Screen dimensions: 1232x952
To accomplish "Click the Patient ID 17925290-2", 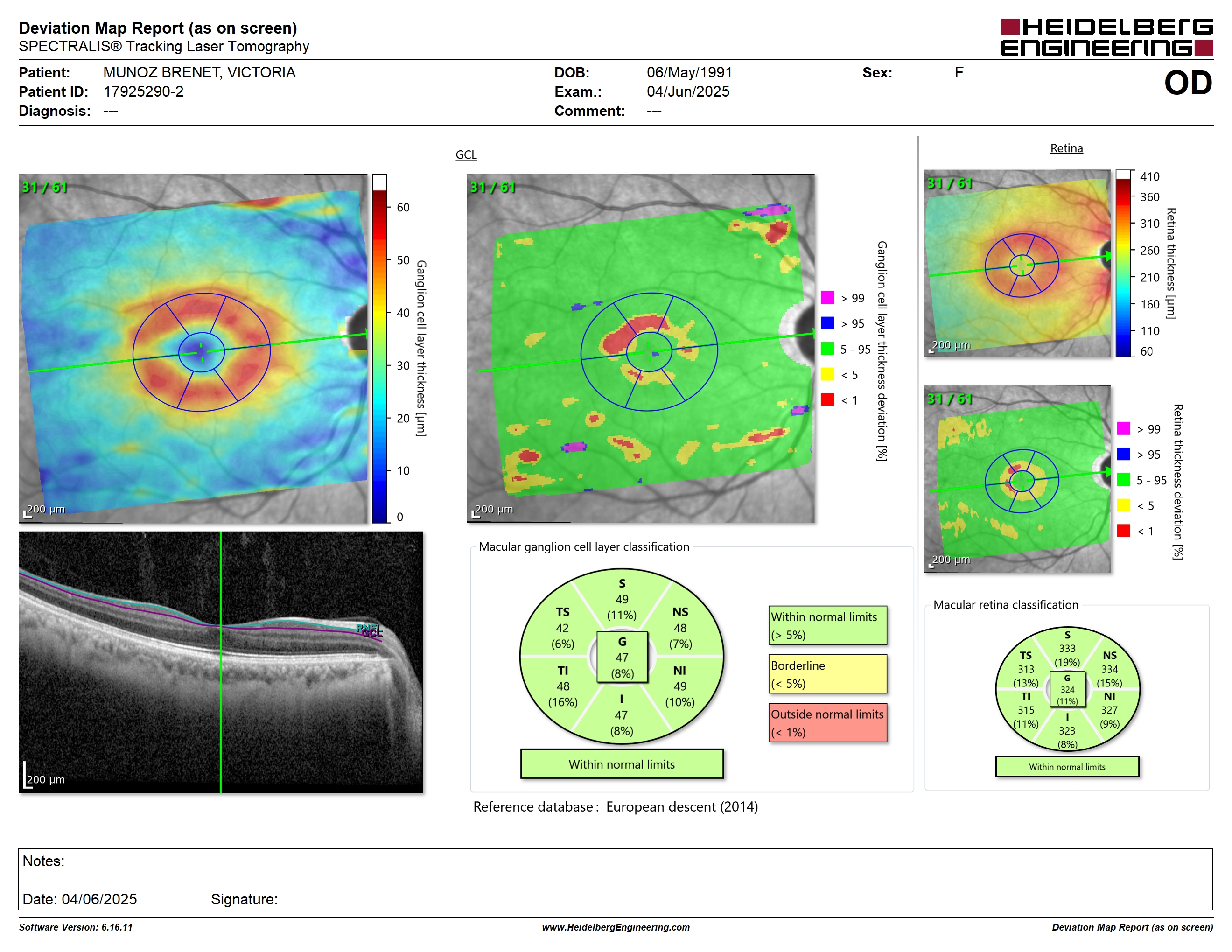I will coord(143,91).
